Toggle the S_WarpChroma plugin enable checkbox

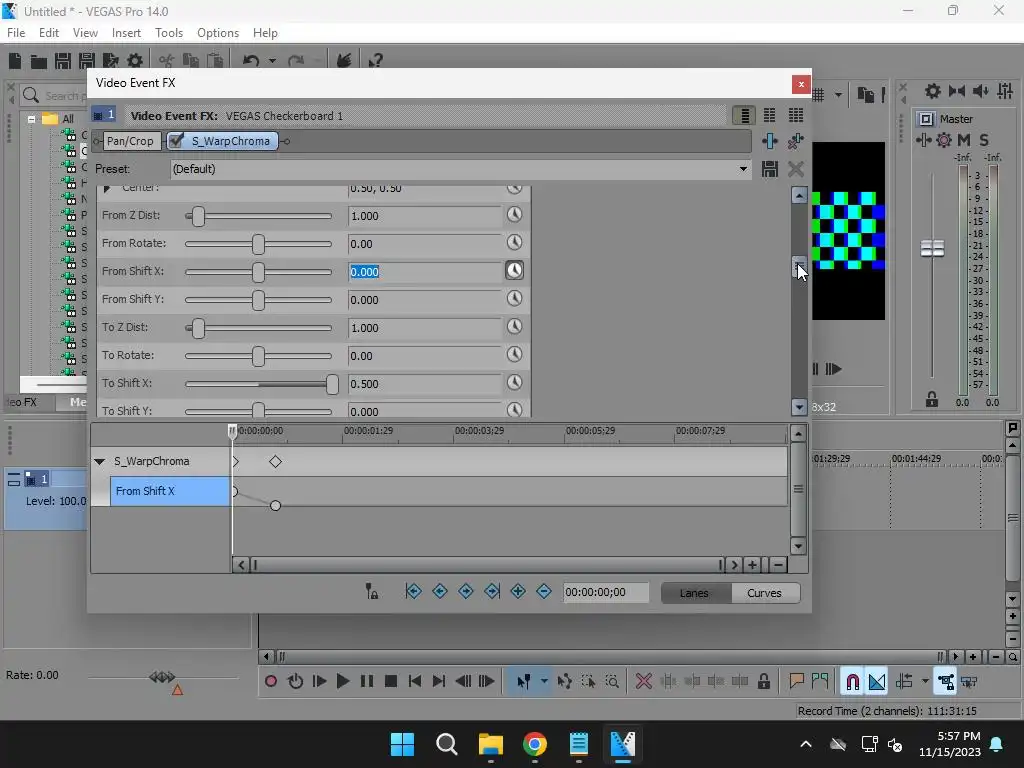tap(176, 140)
